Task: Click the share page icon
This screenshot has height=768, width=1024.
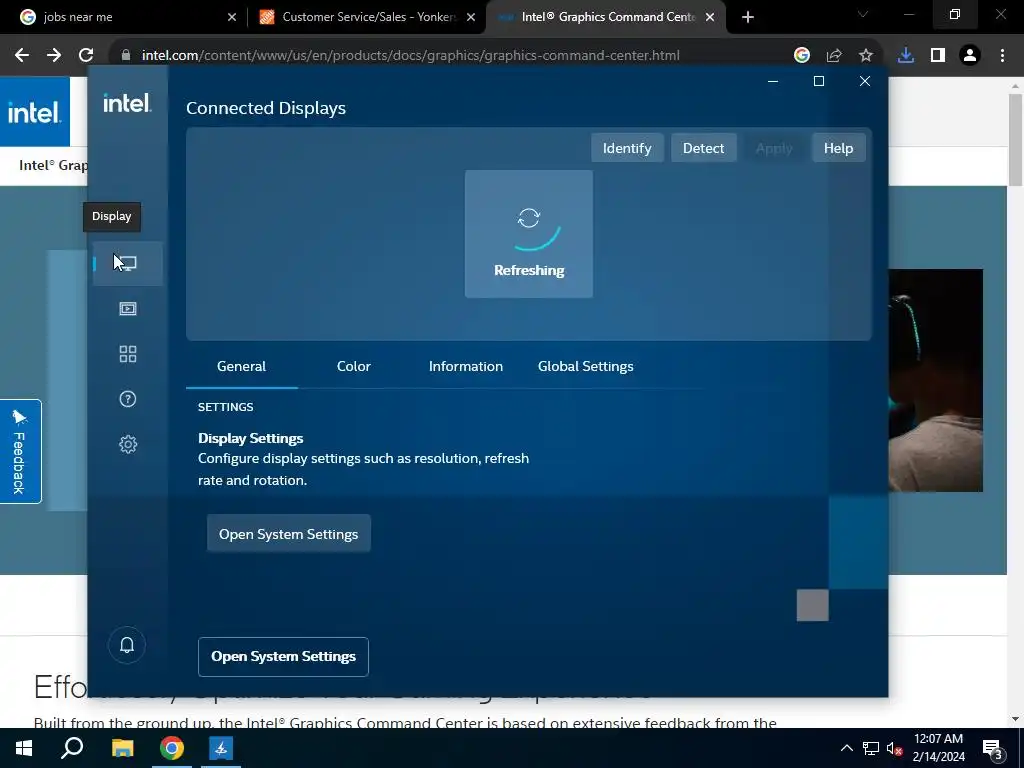Action: (834, 56)
